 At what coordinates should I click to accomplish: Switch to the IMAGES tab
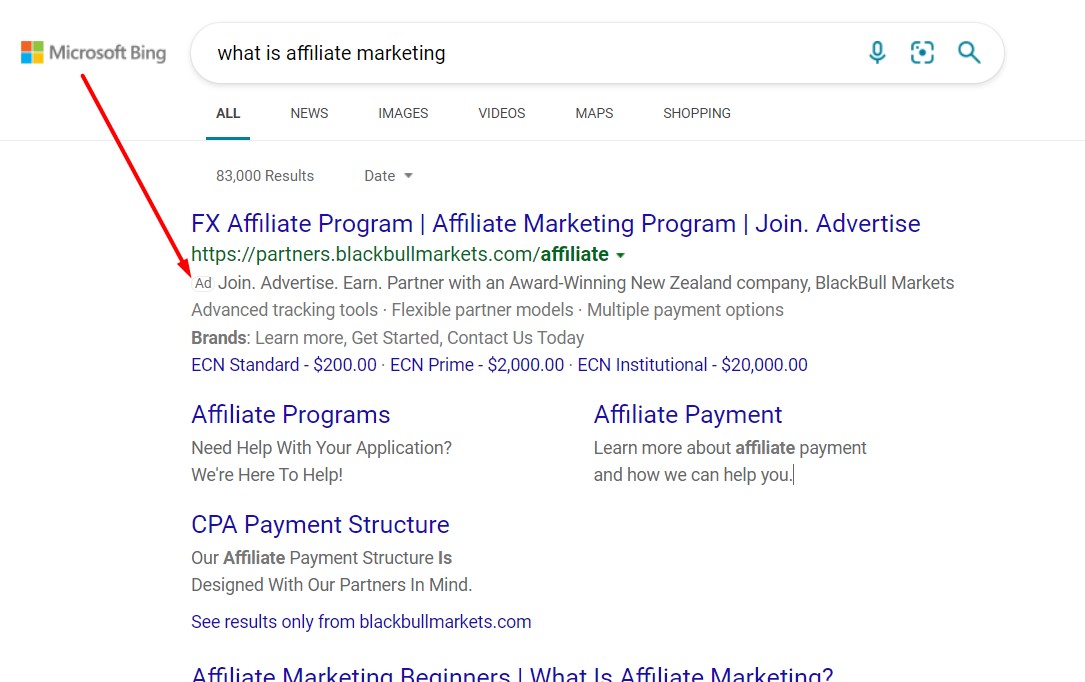[x=403, y=113]
